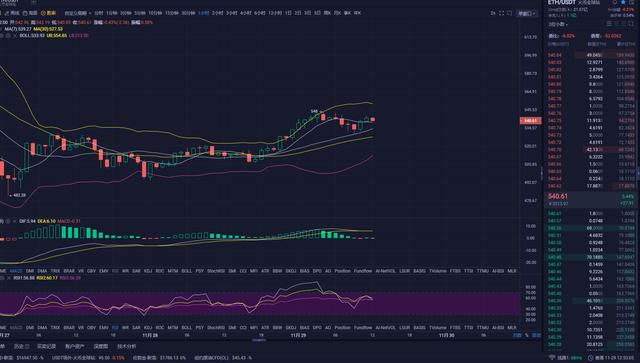The image size is (640, 363).
Task: Open the 买卖记录 tab at bottom
Action: coord(46,346)
